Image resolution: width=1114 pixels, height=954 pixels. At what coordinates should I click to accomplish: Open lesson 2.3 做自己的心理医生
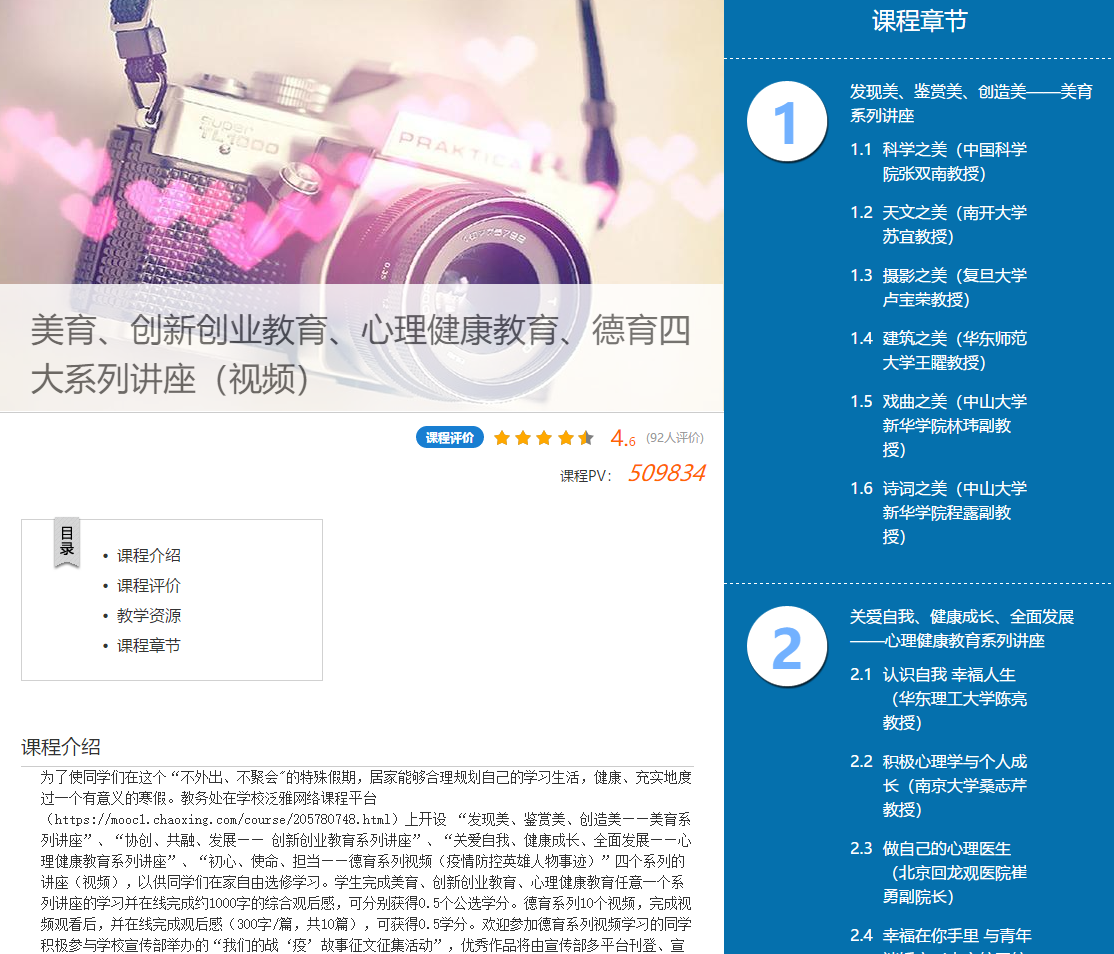tap(953, 872)
